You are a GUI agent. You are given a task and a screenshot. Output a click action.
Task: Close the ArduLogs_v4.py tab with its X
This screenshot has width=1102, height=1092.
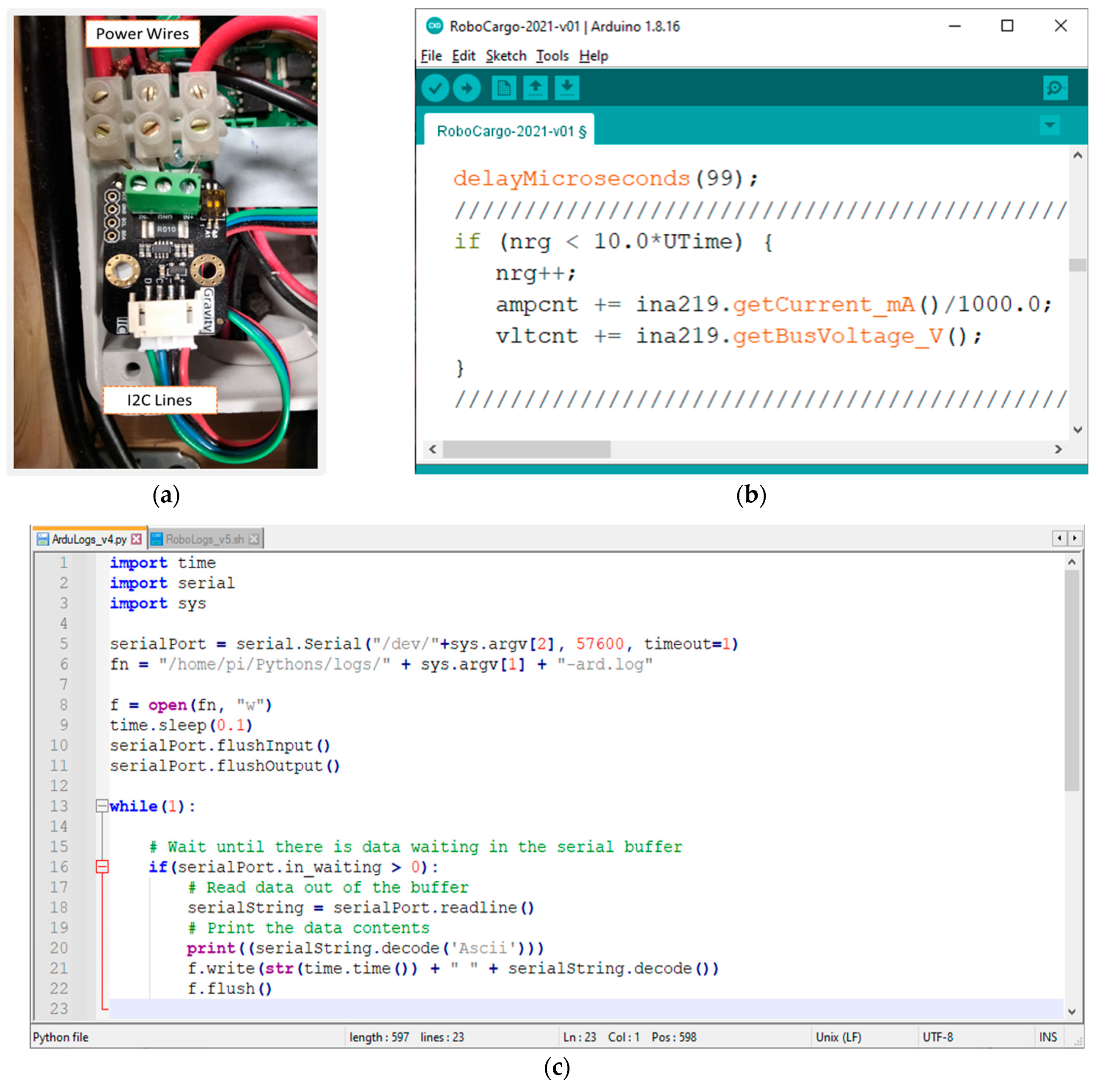coord(136,539)
